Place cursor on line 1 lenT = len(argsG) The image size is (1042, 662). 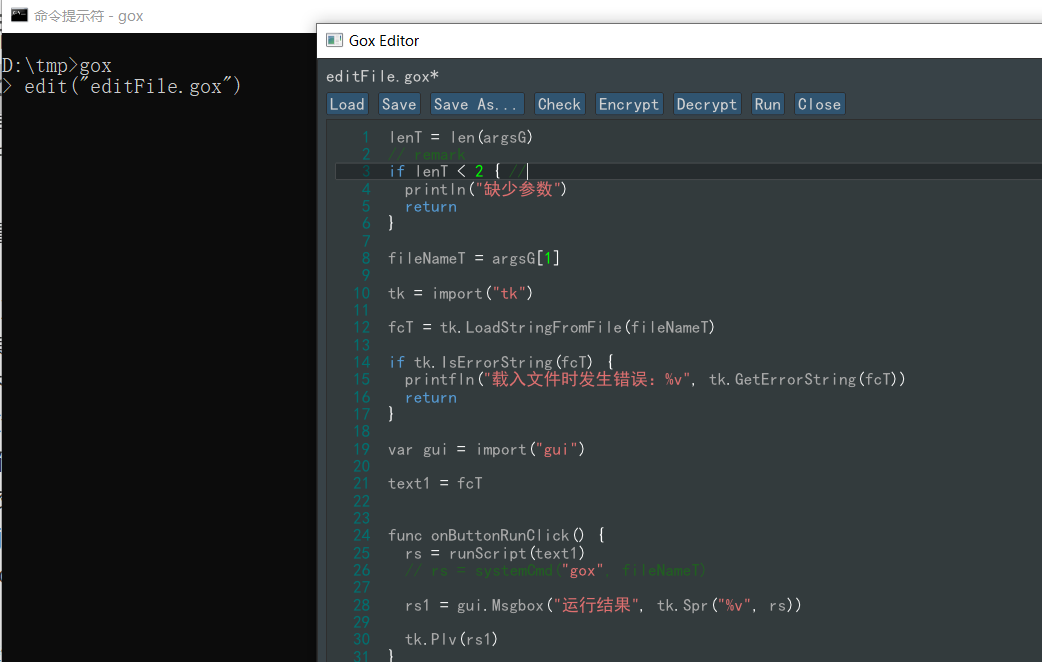click(x=461, y=137)
